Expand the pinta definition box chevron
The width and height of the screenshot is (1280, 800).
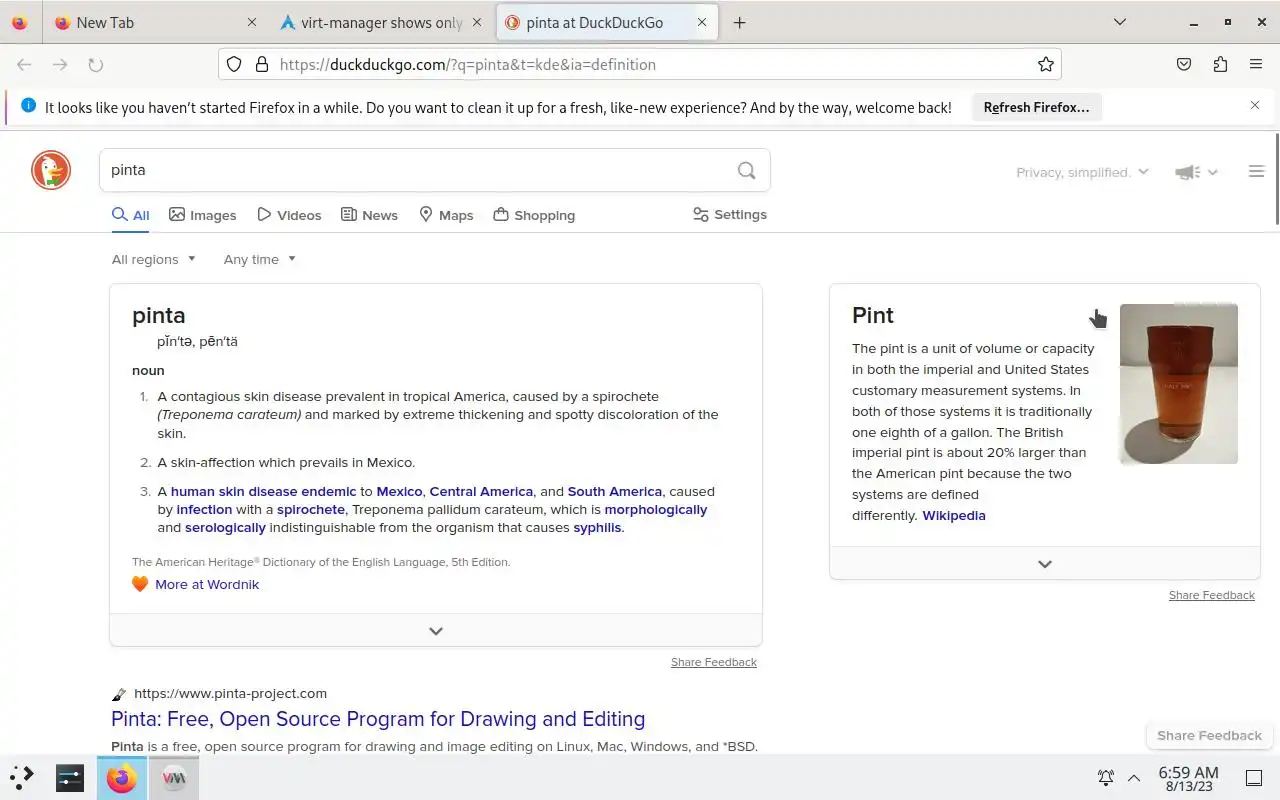pos(436,631)
